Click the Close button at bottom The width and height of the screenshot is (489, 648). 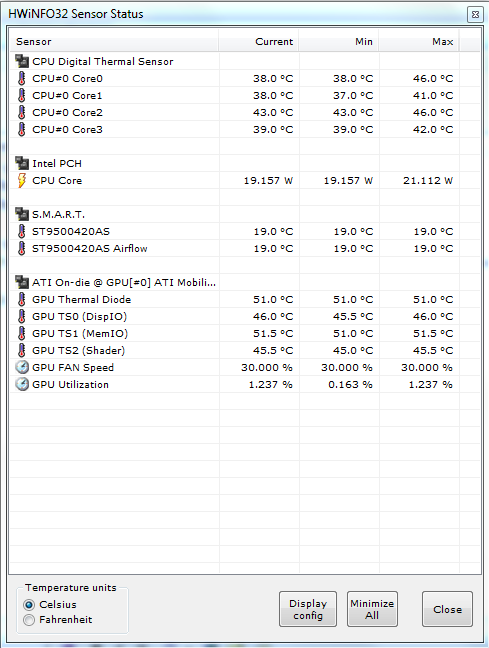coord(447,609)
